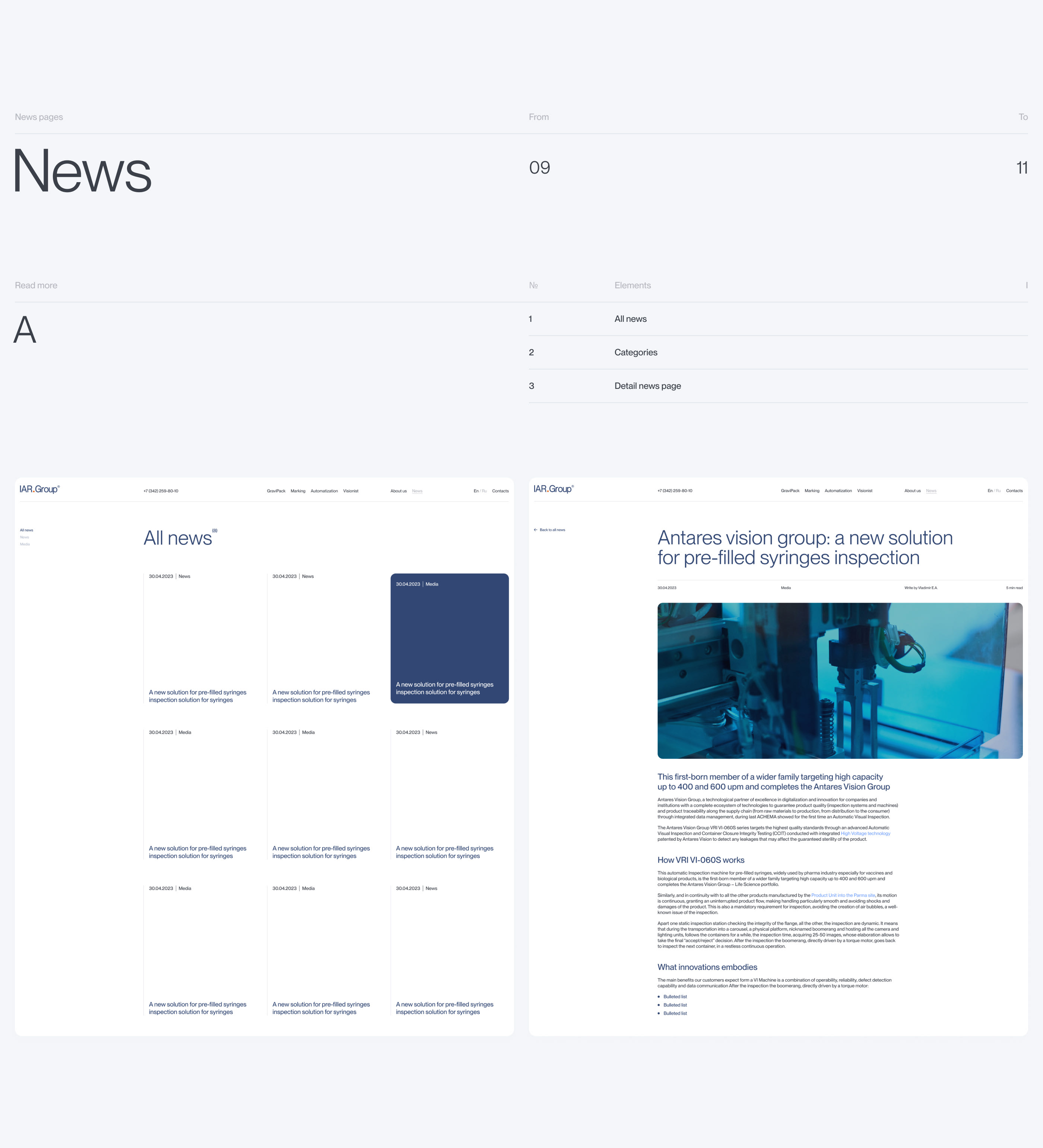1043x1148 pixels.
Task: Click the IAR.Group logo on the All news page
Action: click(x=39, y=489)
